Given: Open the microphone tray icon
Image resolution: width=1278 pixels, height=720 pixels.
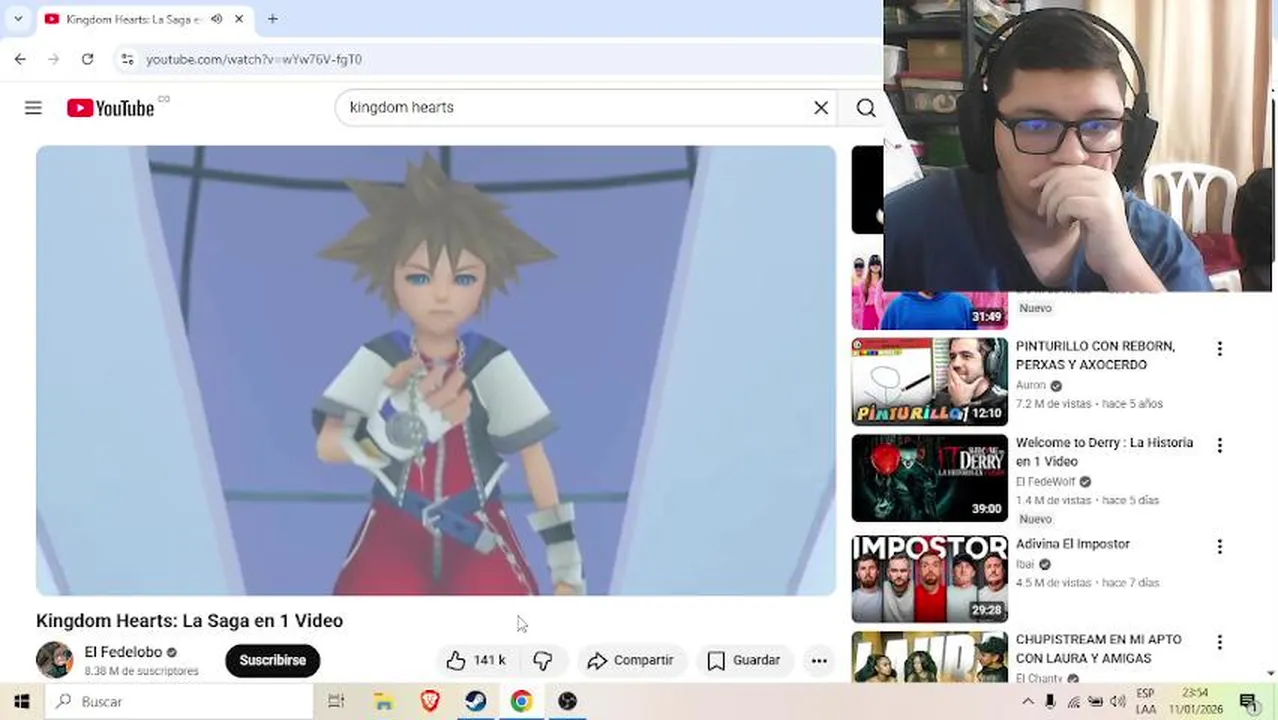Looking at the screenshot, I should pyautogui.click(x=1050, y=702).
